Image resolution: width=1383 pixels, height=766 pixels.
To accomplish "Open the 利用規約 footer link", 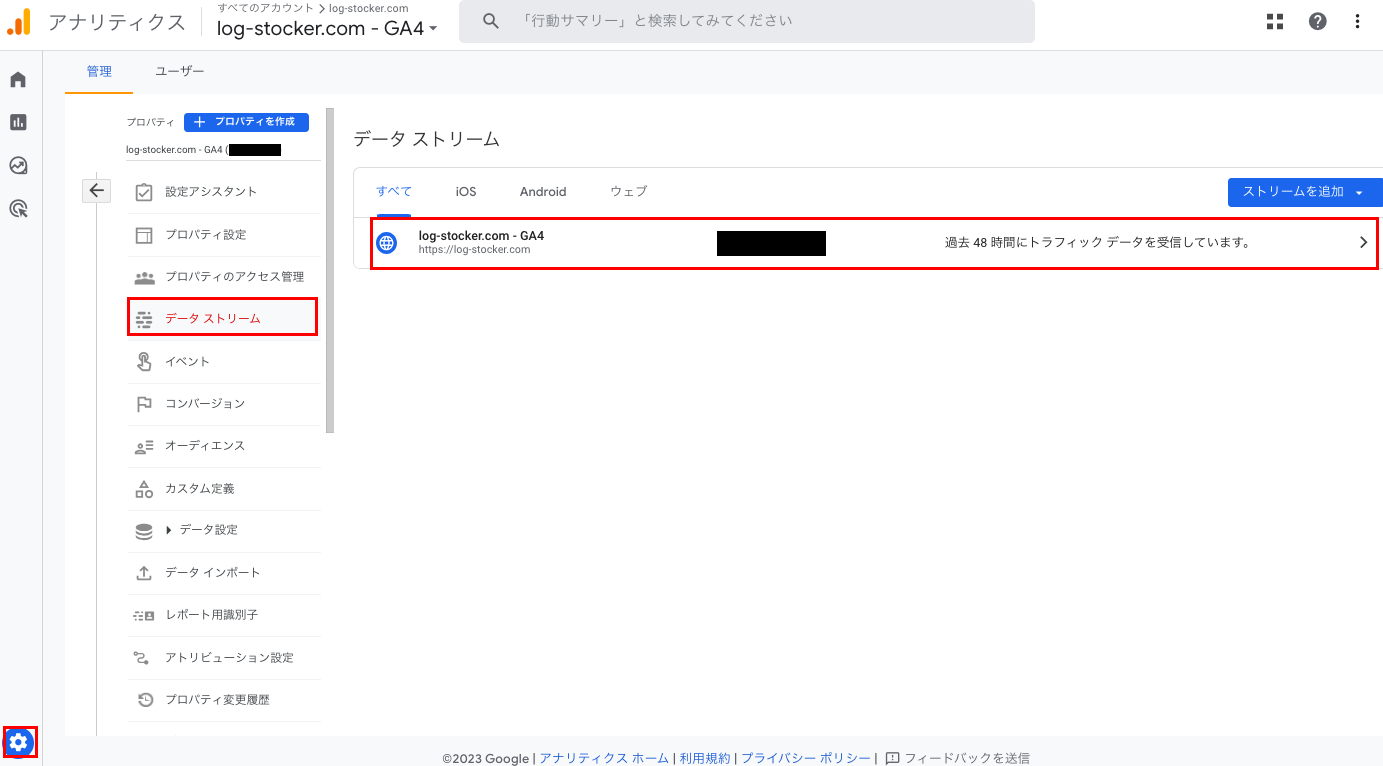I will [x=705, y=758].
